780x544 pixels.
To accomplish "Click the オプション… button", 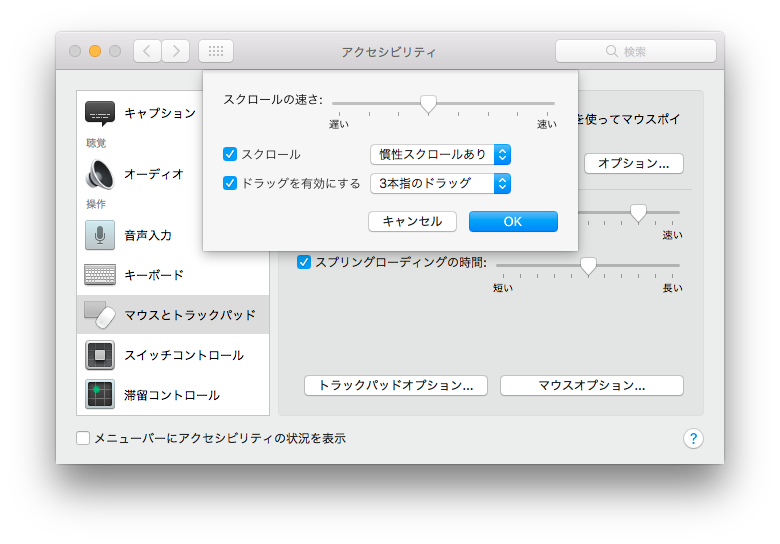I will (x=634, y=163).
